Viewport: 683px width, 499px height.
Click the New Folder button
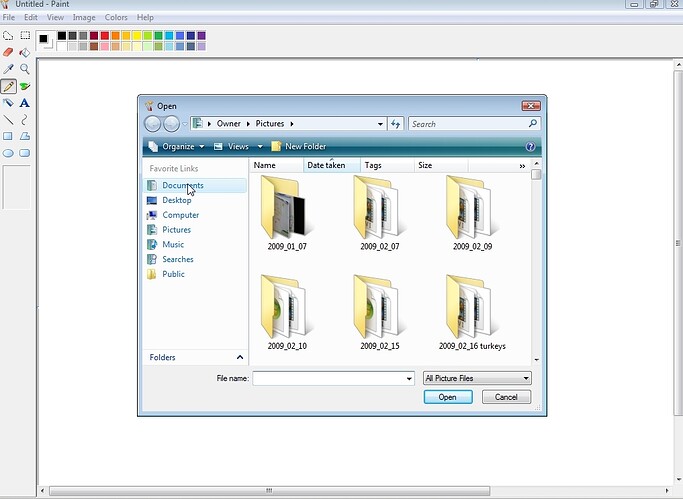(299, 147)
